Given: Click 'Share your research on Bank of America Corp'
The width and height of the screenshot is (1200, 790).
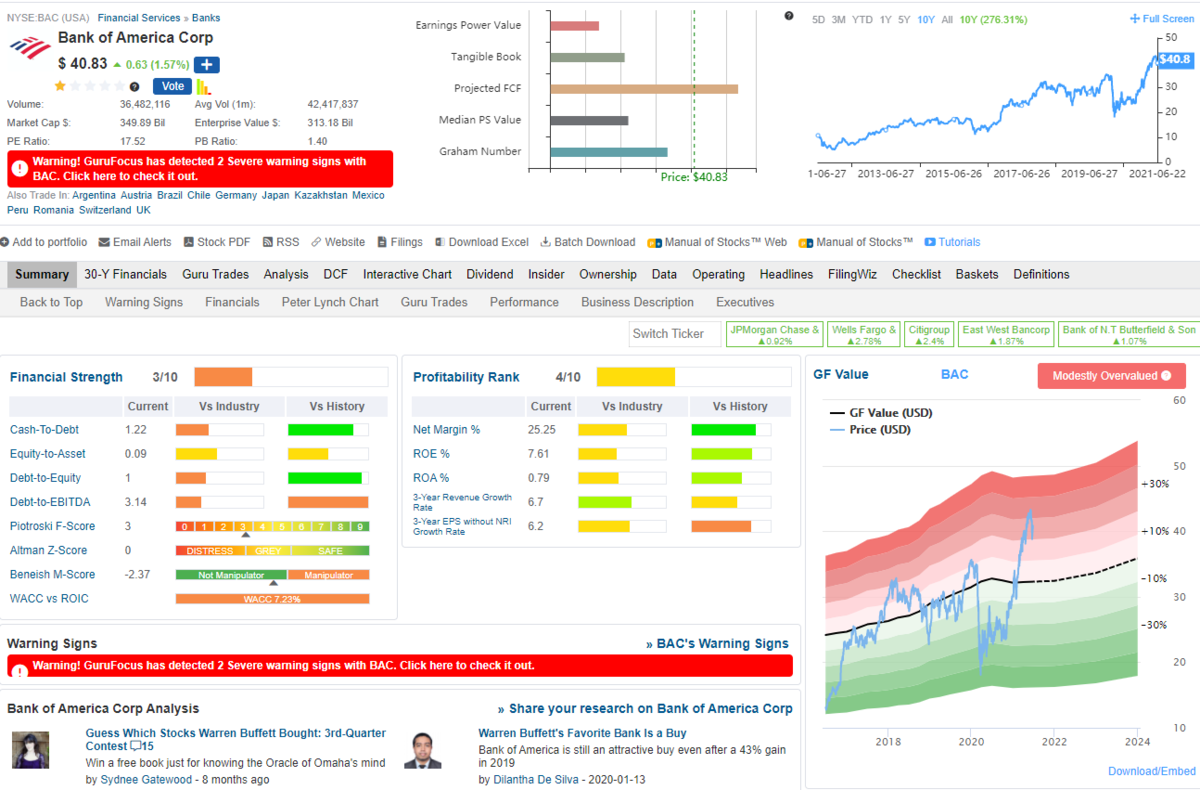Looking at the screenshot, I should click(645, 708).
